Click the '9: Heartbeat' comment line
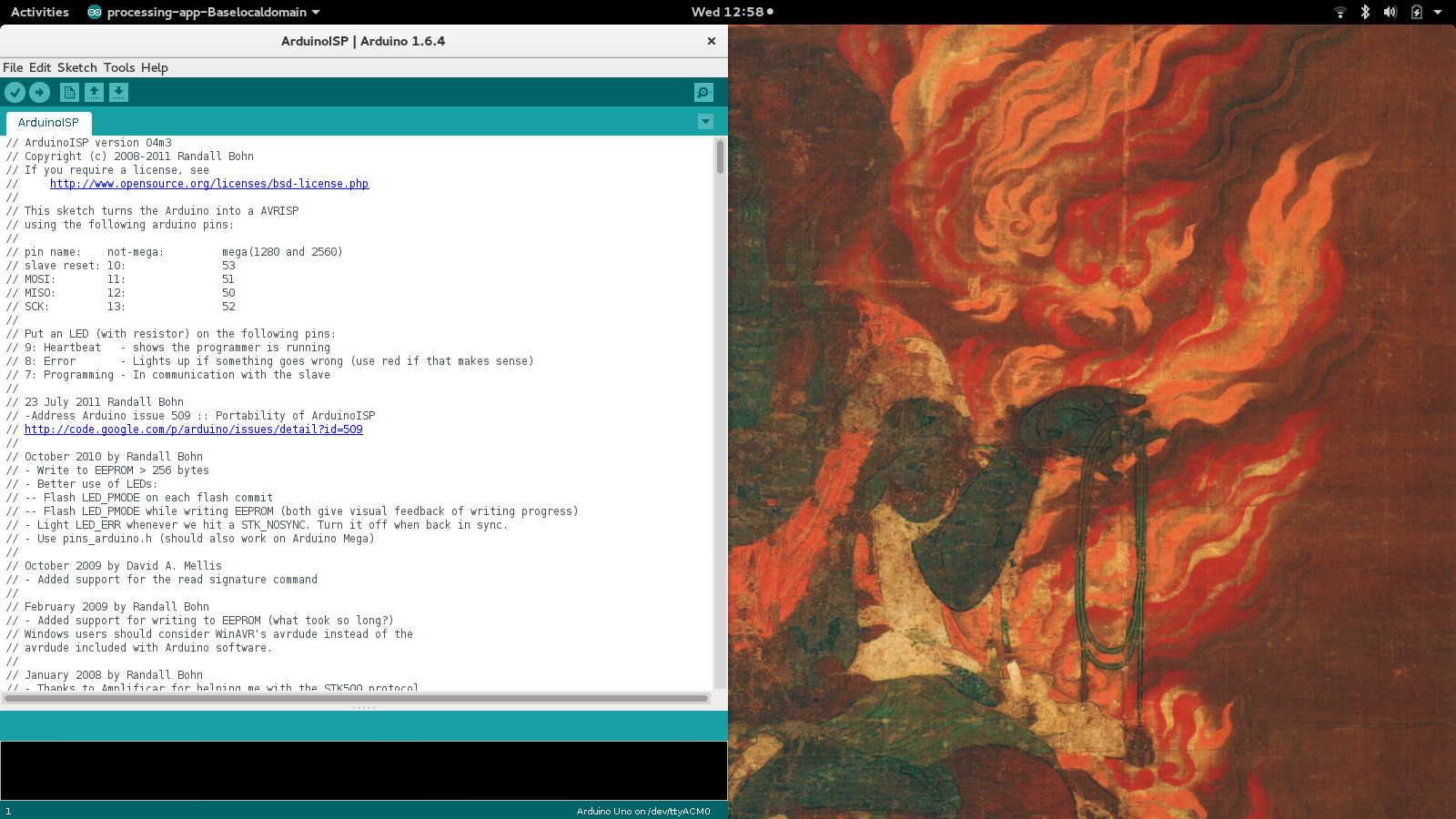The height and width of the screenshot is (819, 1456). (168, 348)
